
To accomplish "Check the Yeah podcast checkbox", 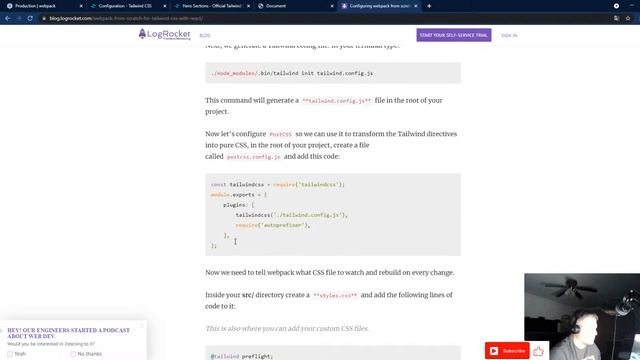I will click(10, 354).
